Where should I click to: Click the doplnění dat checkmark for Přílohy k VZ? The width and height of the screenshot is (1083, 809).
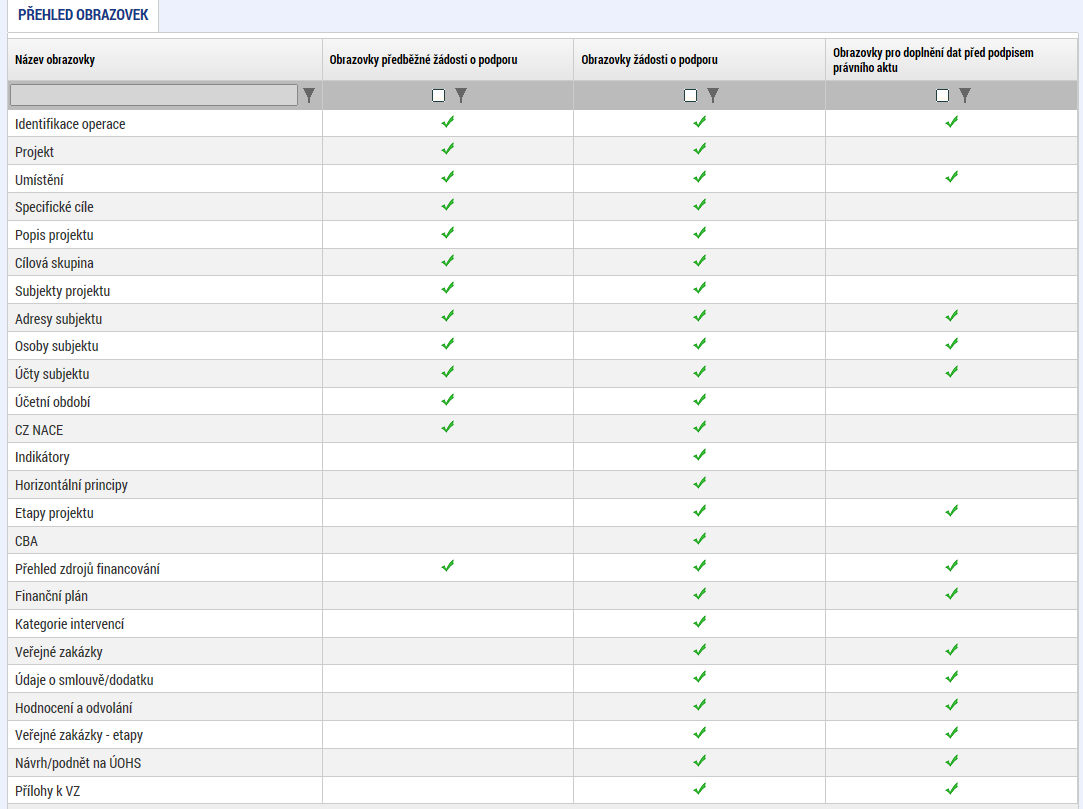(952, 789)
